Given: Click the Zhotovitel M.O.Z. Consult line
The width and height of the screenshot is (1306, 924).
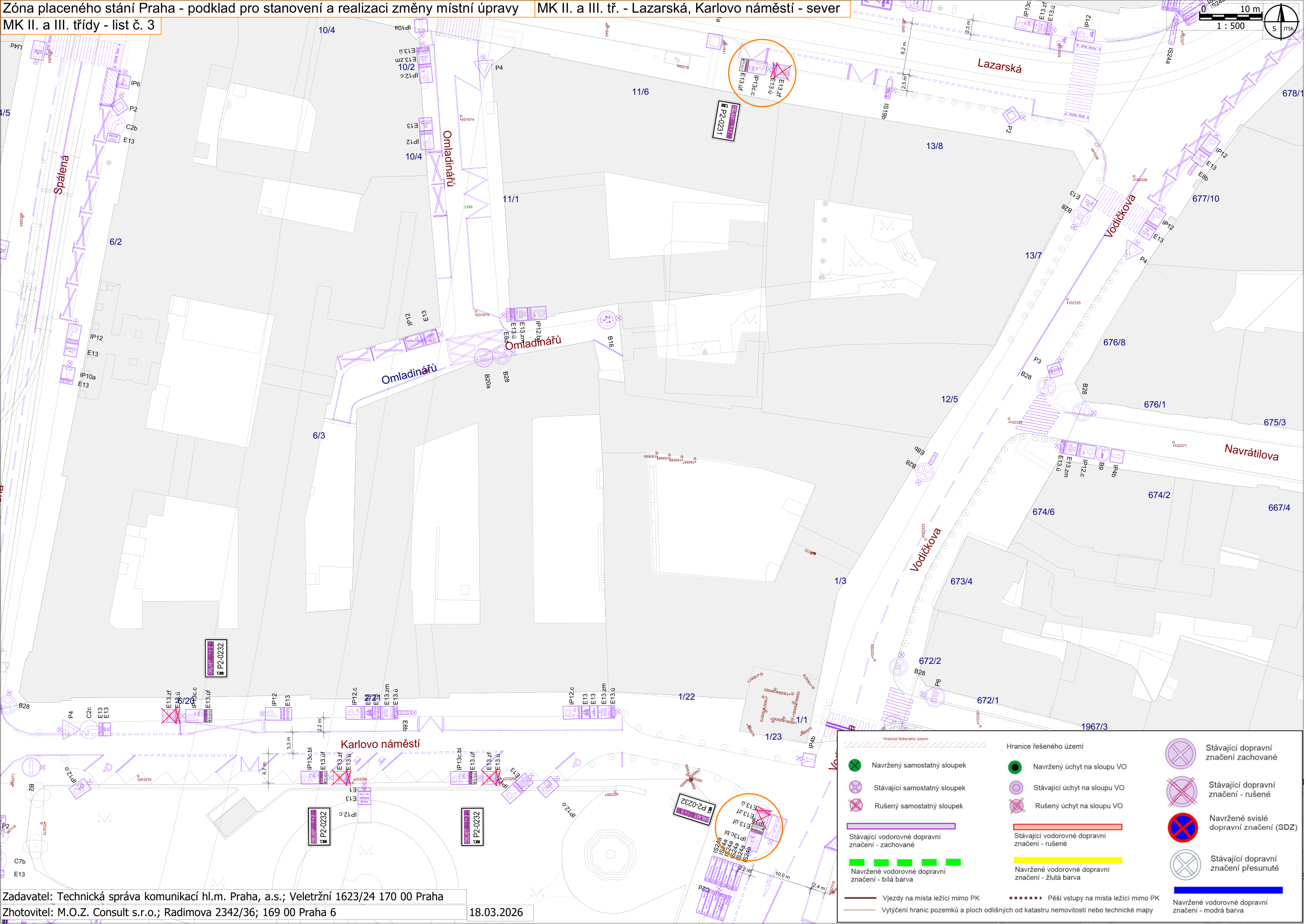Looking at the screenshot, I should [169, 912].
